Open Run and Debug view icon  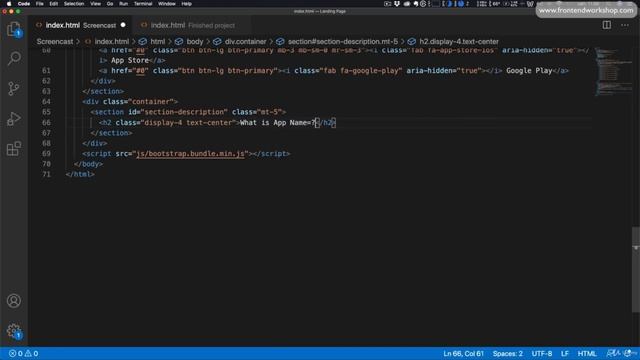tap(14, 118)
